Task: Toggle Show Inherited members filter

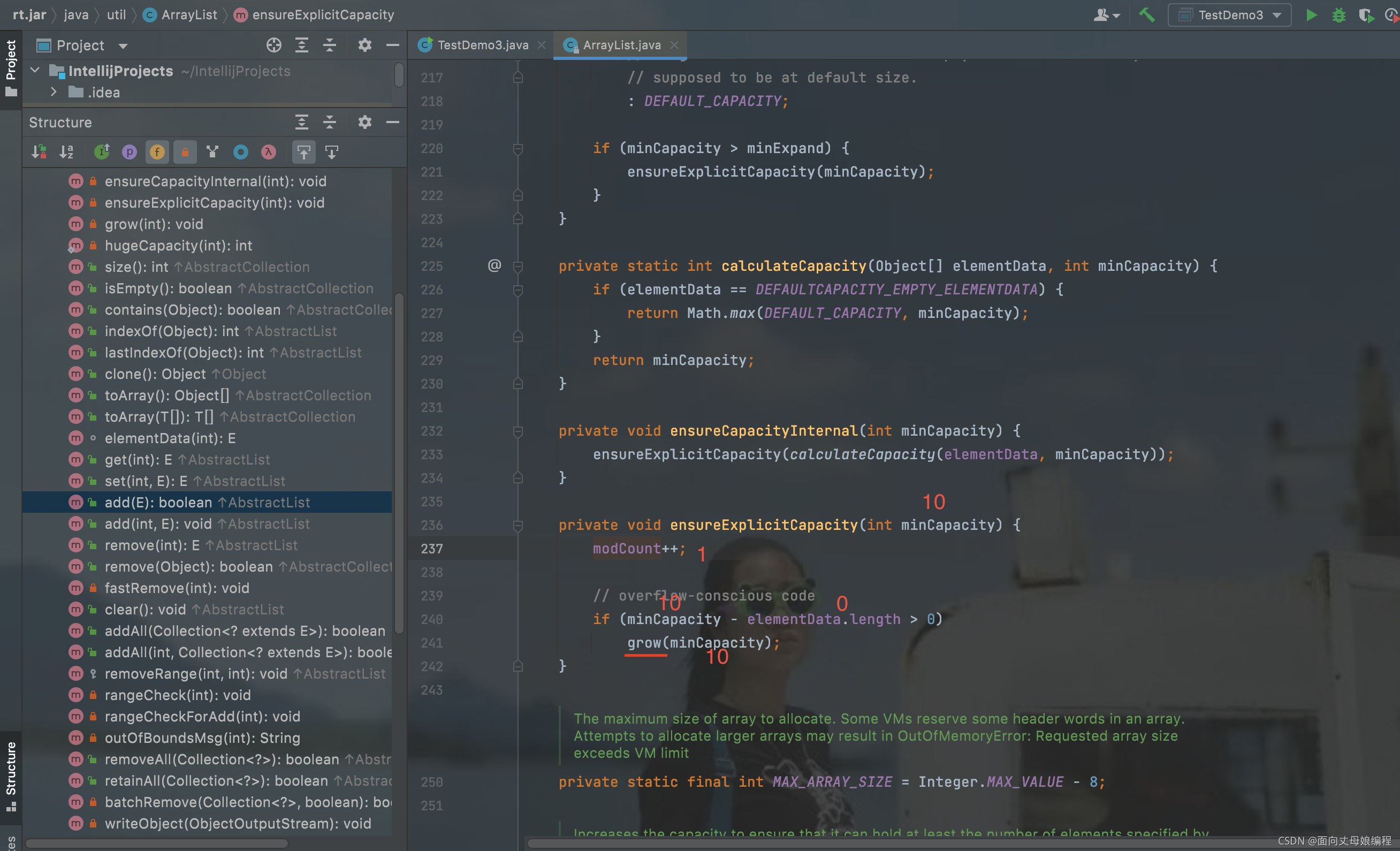Action: tap(102, 151)
